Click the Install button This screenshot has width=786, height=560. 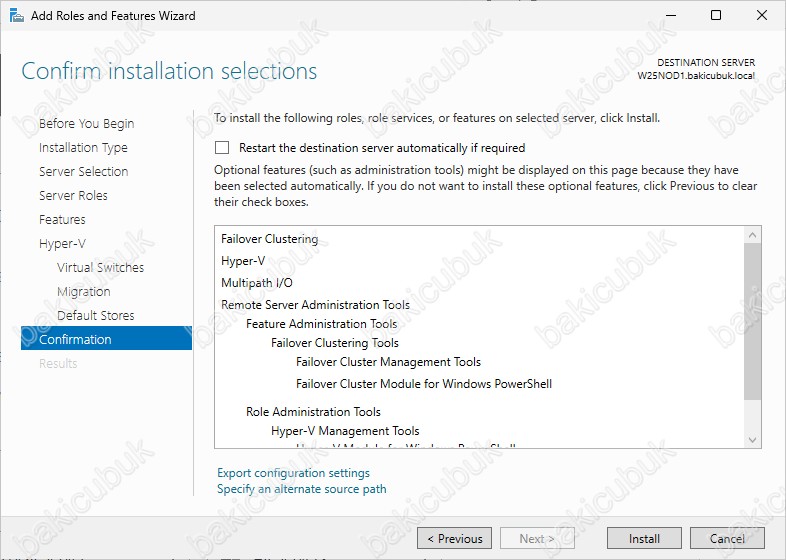tap(644, 538)
